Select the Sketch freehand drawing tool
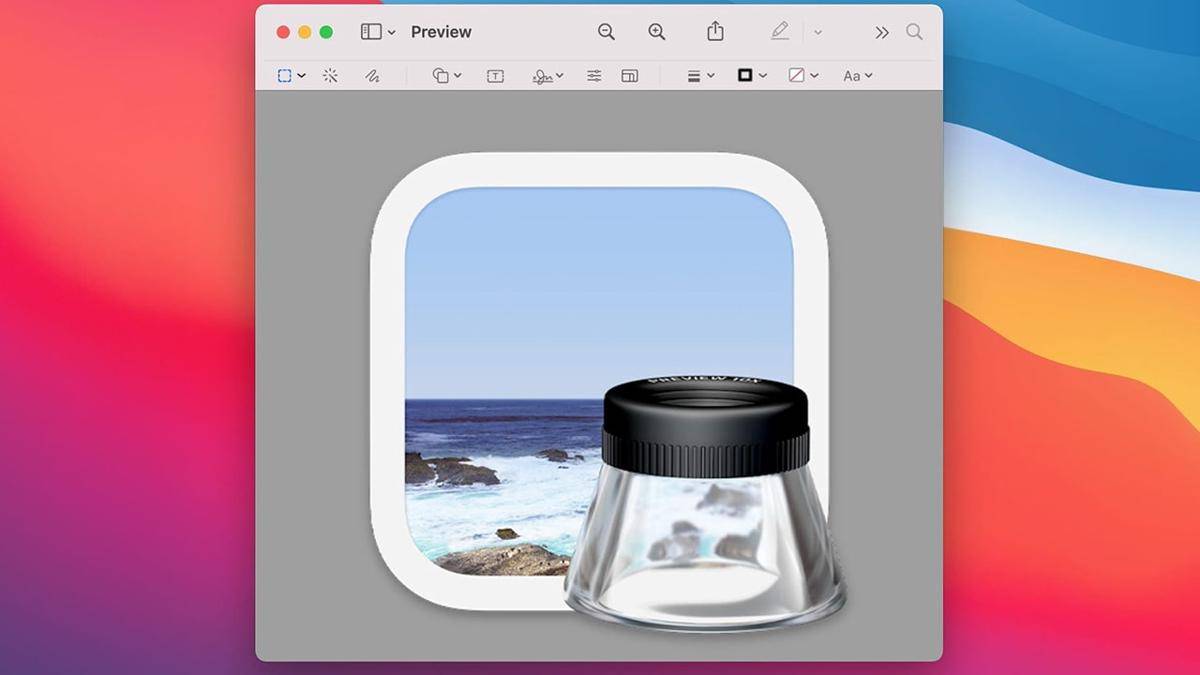 tap(372, 76)
